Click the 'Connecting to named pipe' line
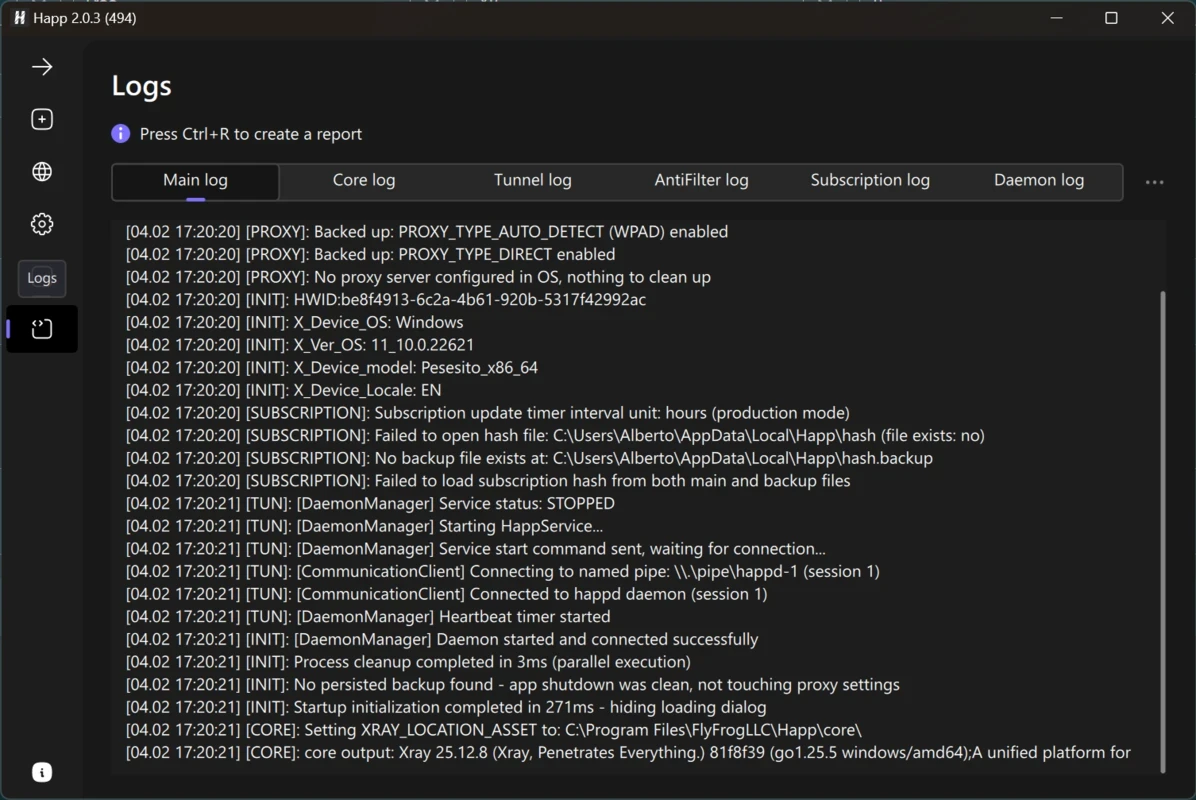The width and height of the screenshot is (1196, 800). point(503,572)
